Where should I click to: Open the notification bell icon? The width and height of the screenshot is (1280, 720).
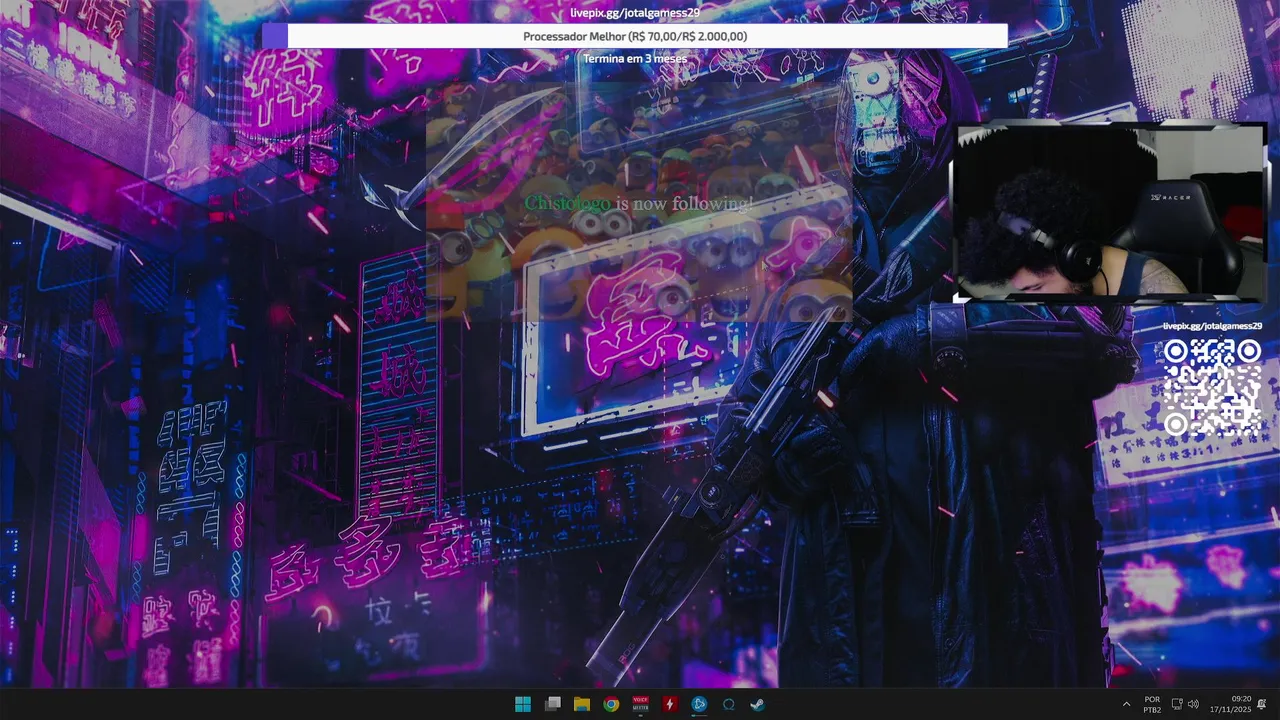(x=1262, y=704)
